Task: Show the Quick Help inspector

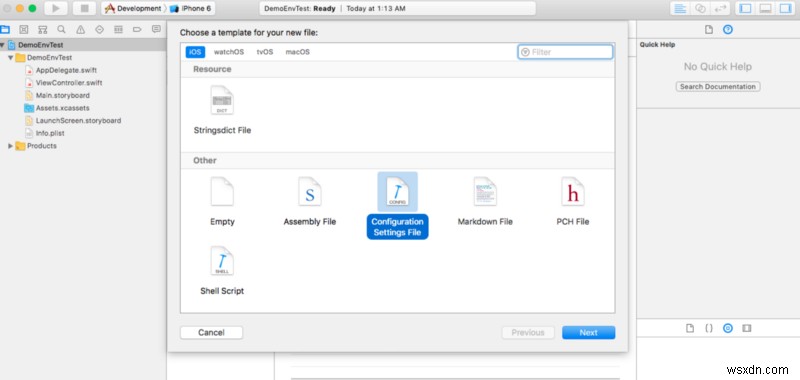Action: pos(728,30)
